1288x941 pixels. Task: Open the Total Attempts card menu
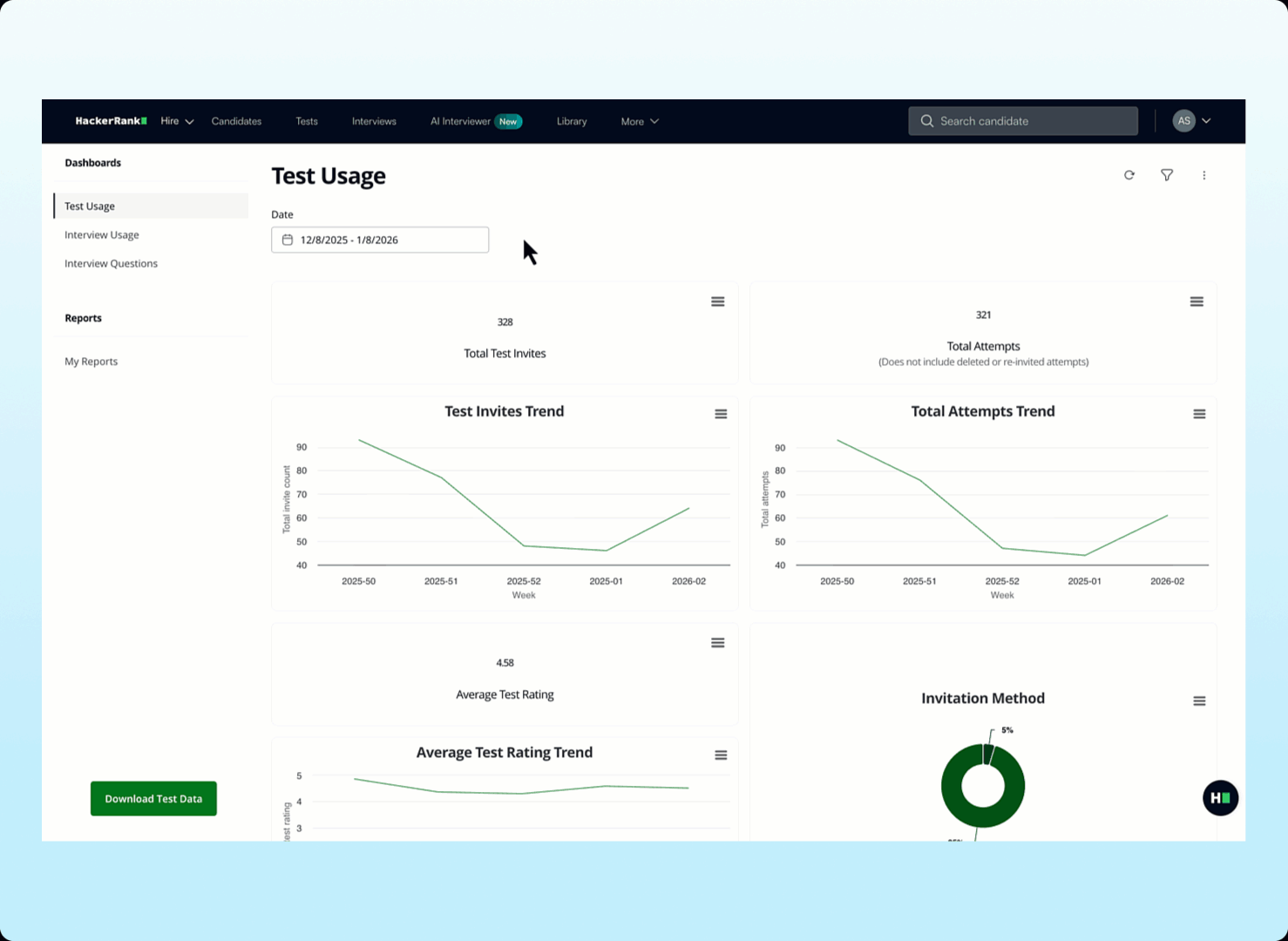[1196, 301]
